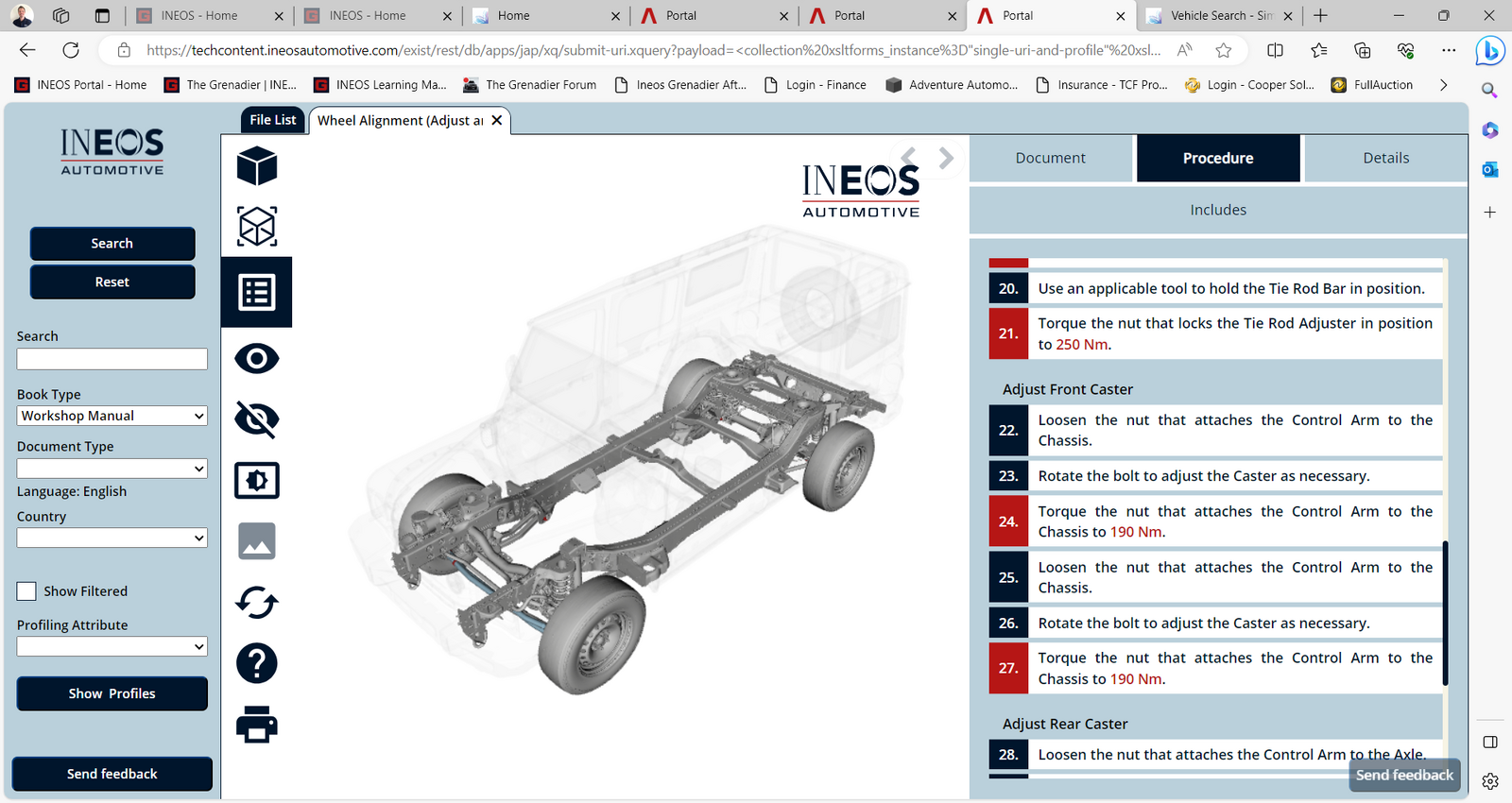This screenshot has height=803, width=1512.
Task: Select the solid 3D cube view icon
Action: pyautogui.click(x=256, y=166)
